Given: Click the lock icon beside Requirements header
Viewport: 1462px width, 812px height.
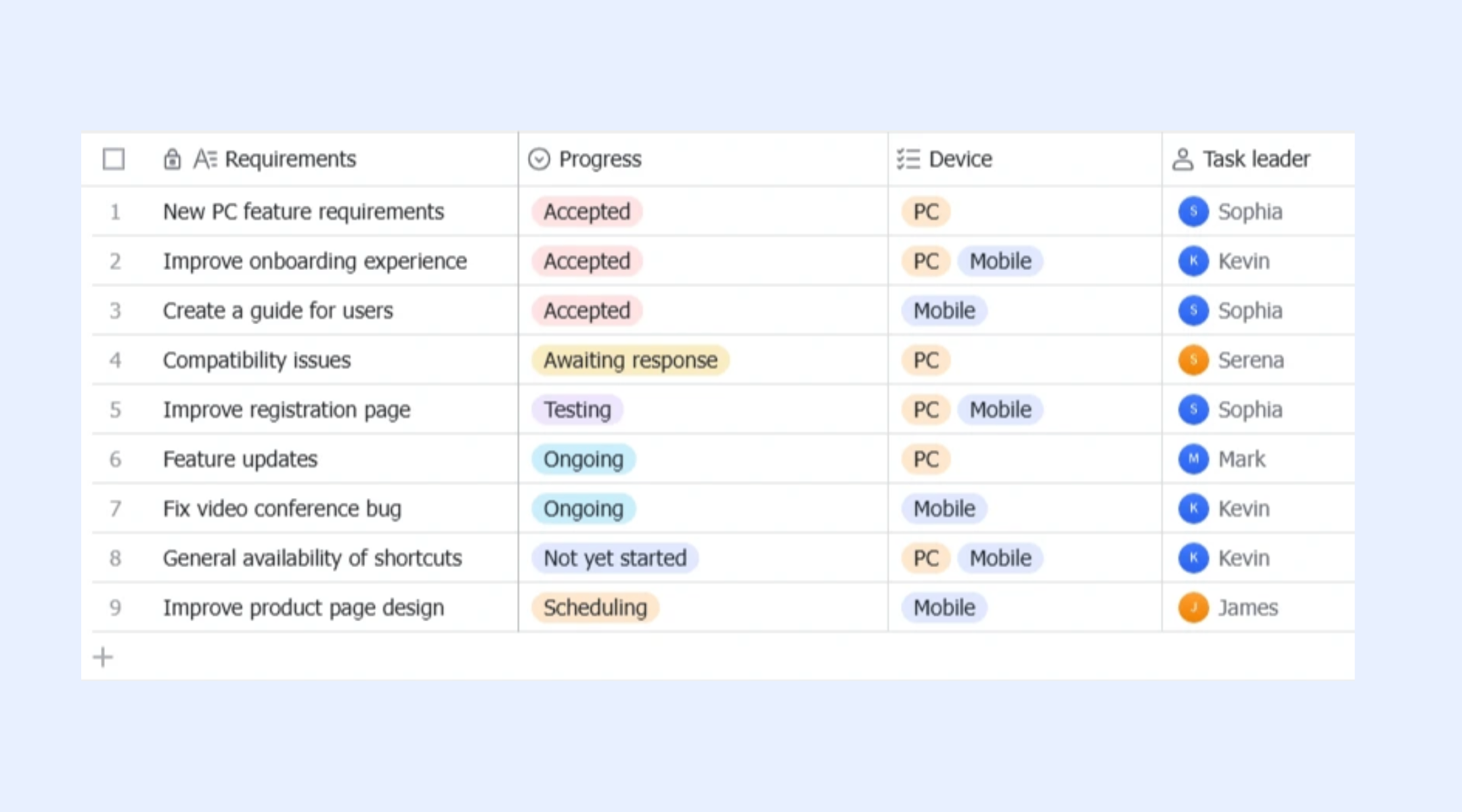Looking at the screenshot, I should pyautogui.click(x=172, y=159).
